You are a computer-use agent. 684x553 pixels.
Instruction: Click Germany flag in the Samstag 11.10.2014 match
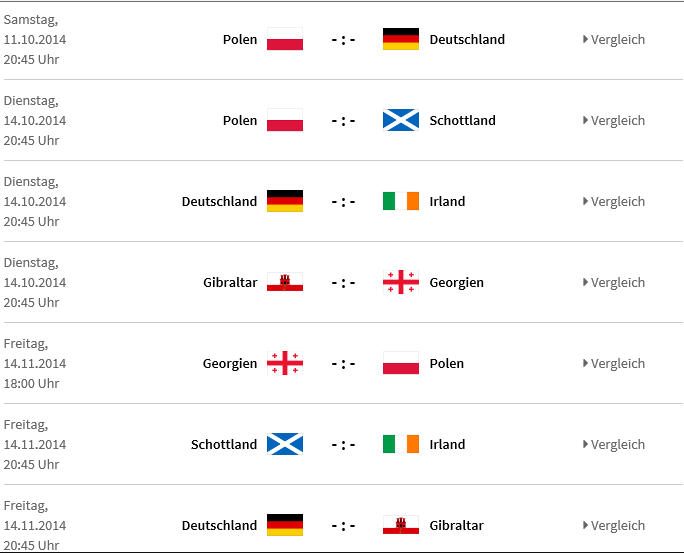[x=401, y=39]
